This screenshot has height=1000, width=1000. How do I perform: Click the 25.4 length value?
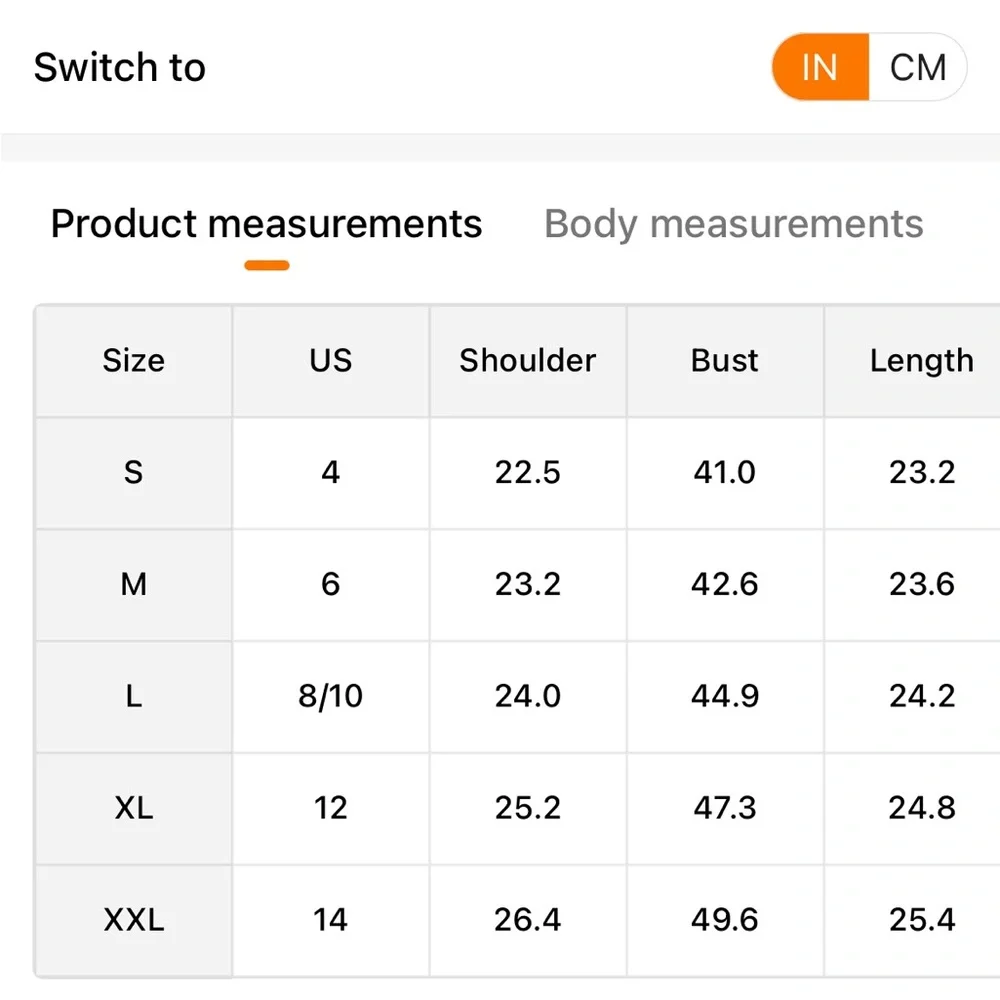coord(922,920)
